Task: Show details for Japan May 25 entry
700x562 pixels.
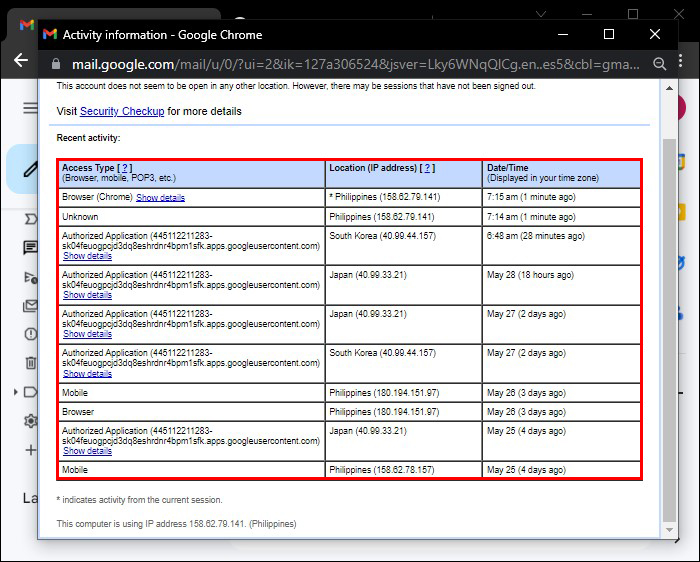Action: [x=87, y=451]
